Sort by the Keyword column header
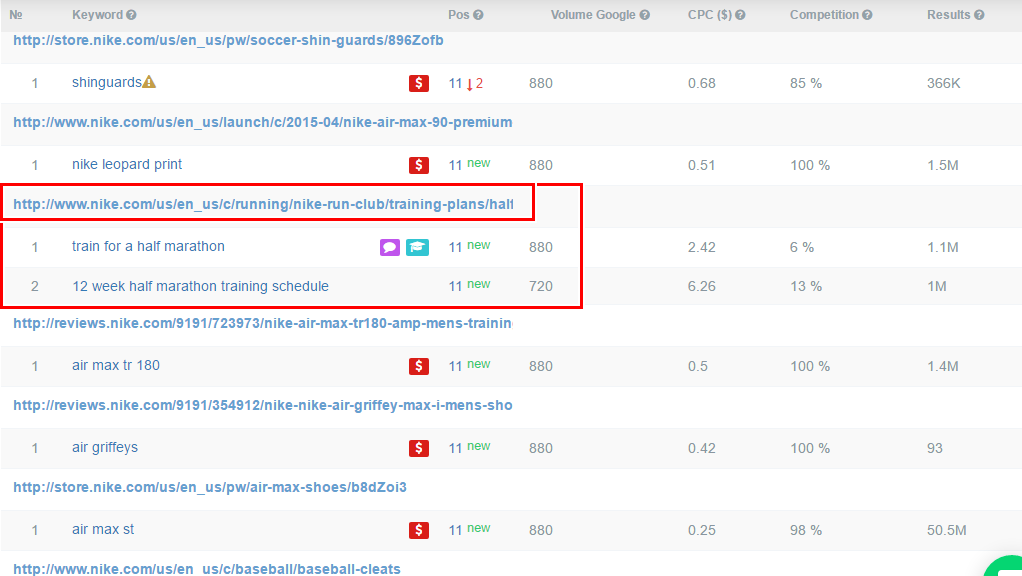This screenshot has height=576, width=1022. 97,15
